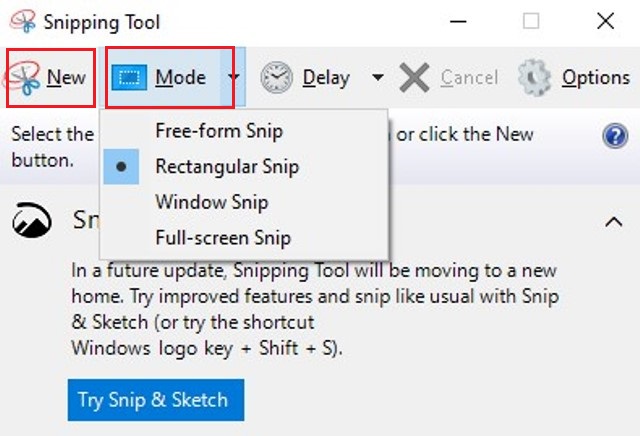This screenshot has width=640, height=436.
Task: Click the Options text button
Action: [x=596, y=77]
